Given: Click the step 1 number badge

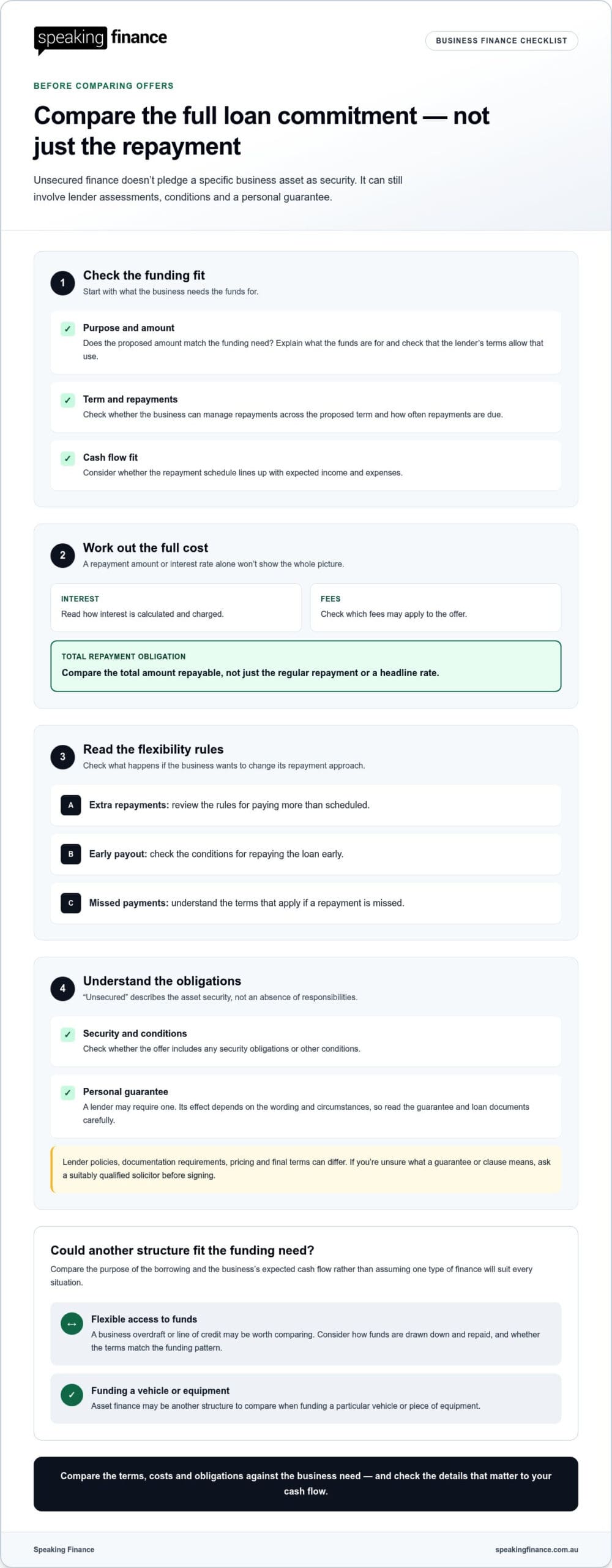Looking at the screenshot, I should [62, 283].
